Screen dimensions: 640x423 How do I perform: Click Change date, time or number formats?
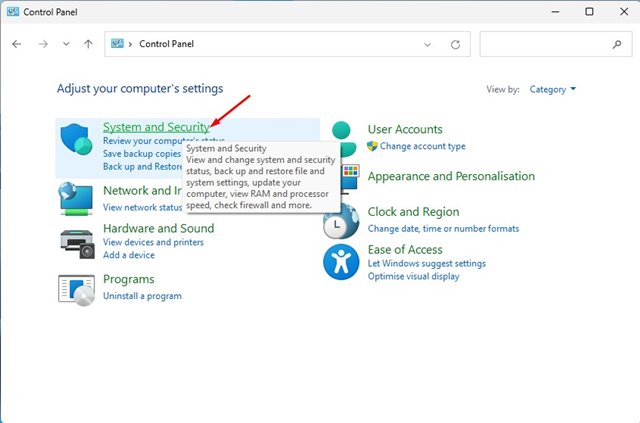coord(443,229)
